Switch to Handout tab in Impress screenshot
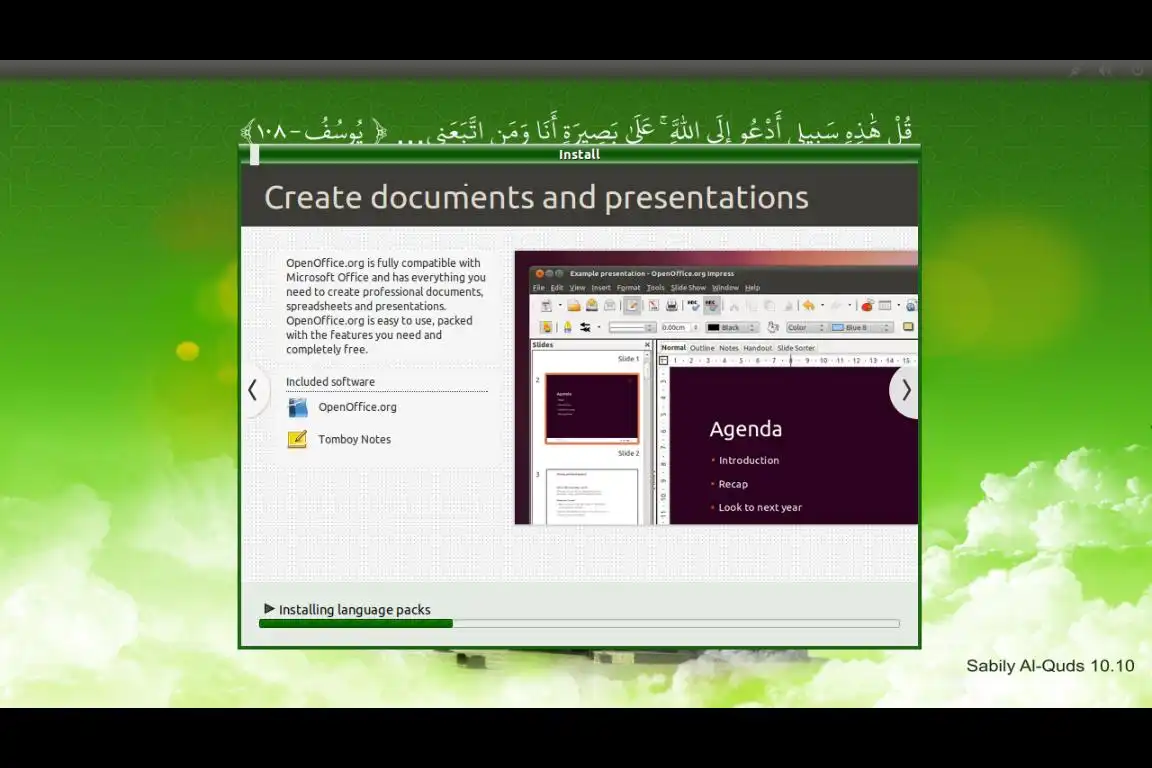Image resolution: width=1152 pixels, height=768 pixels. [757, 348]
